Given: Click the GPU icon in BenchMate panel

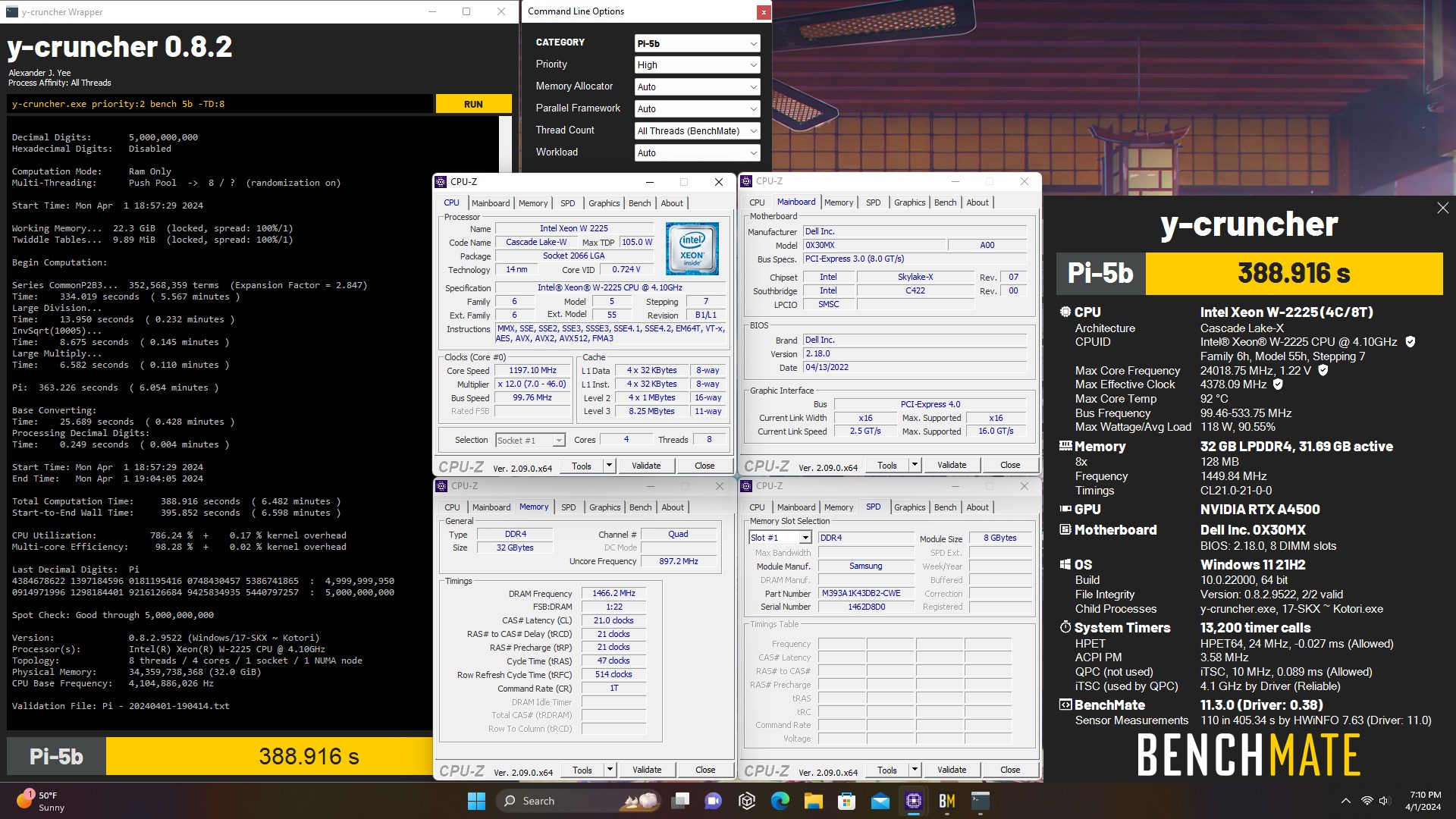Looking at the screenshot, I should tap(1065, 509).
